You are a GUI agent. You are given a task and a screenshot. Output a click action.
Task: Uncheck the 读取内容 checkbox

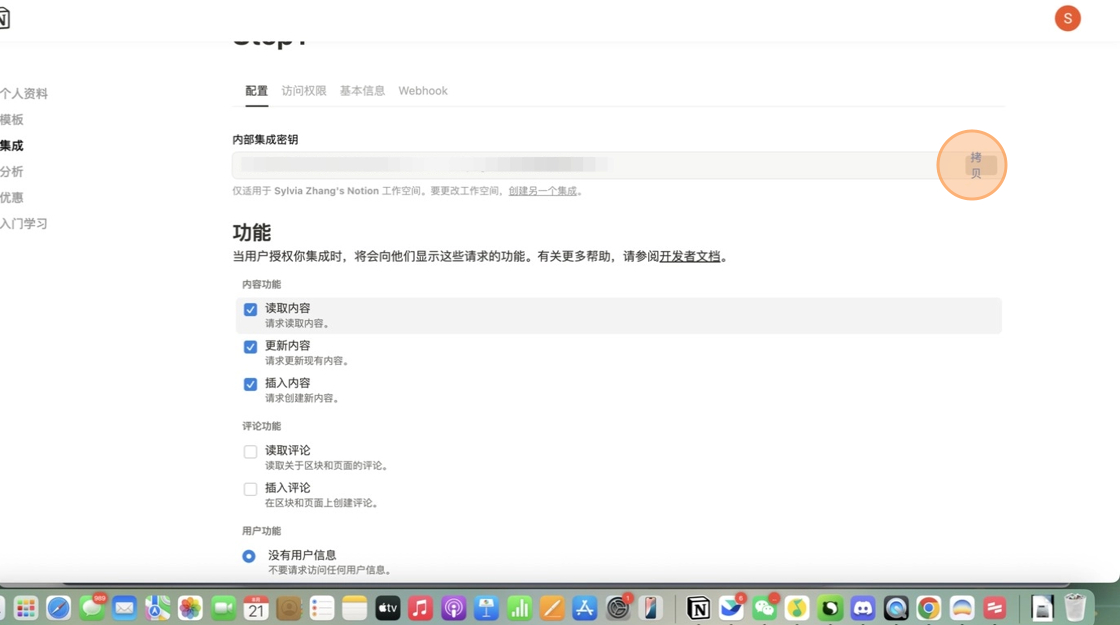pyautogui.click(x=250, y=309)
